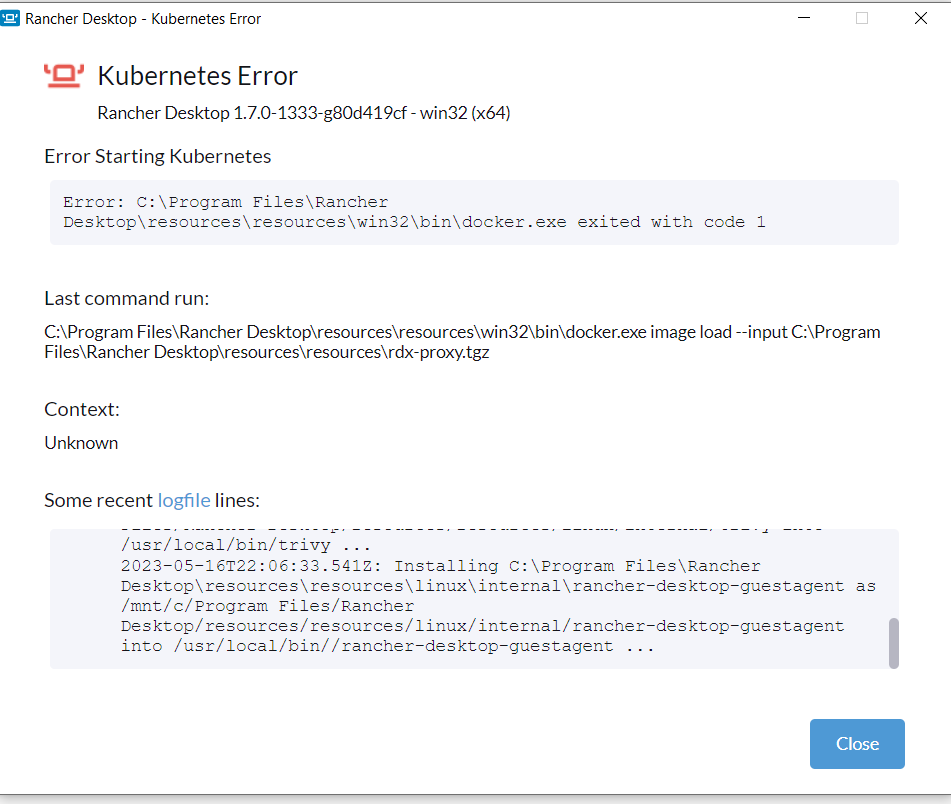This screenshot has height=804, width=951.
Task: Click the 'Error Starting Kubernetes' heading
Action: pos(157,156)
